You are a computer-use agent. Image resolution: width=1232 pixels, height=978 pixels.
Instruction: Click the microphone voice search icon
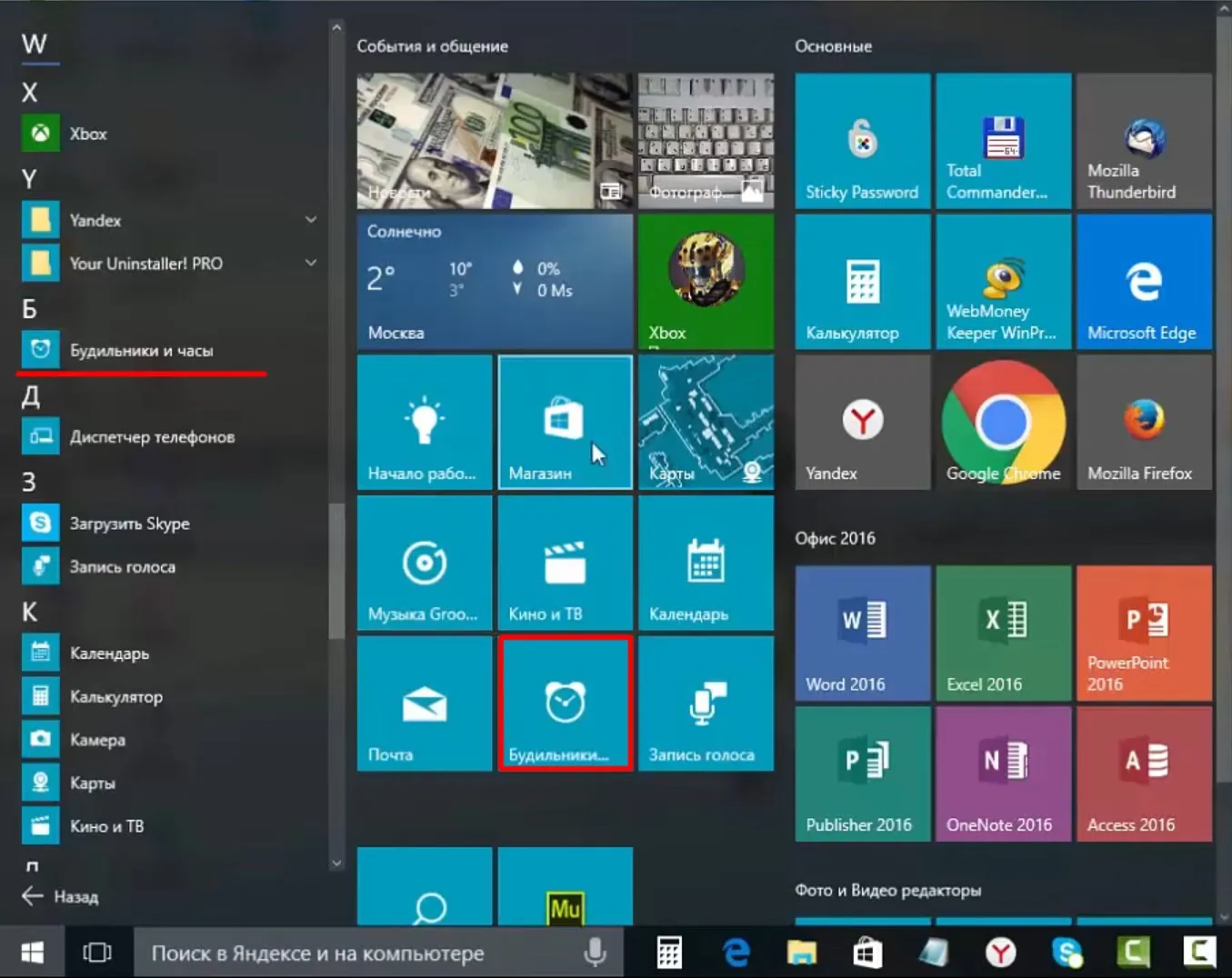tap(595, 953)
